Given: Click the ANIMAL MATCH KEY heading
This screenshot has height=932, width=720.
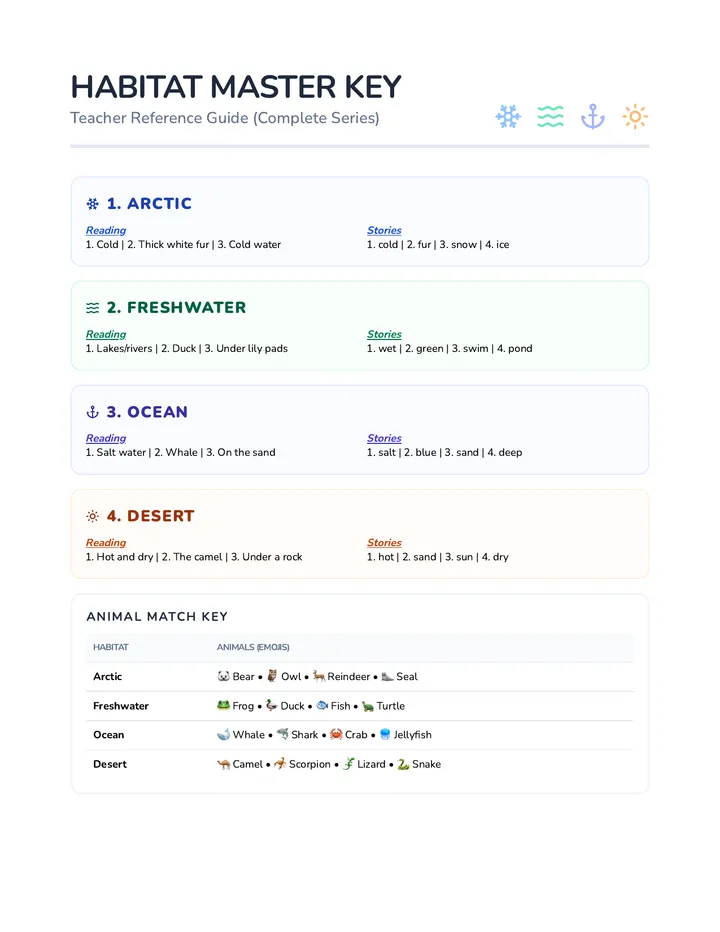Looking at the screenshot, I should tap(157, 616).
